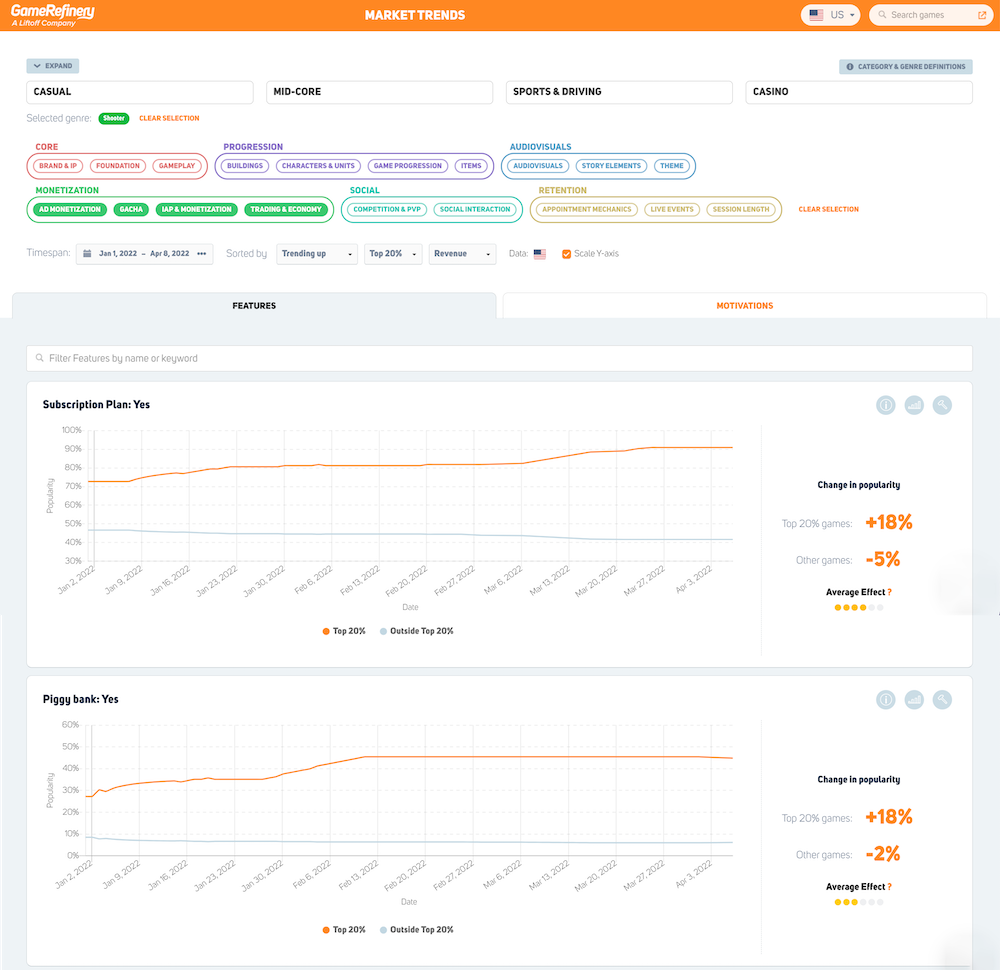Toggle the Buildings filter tag
The image size is (1000, 970).
pos(245,166)
